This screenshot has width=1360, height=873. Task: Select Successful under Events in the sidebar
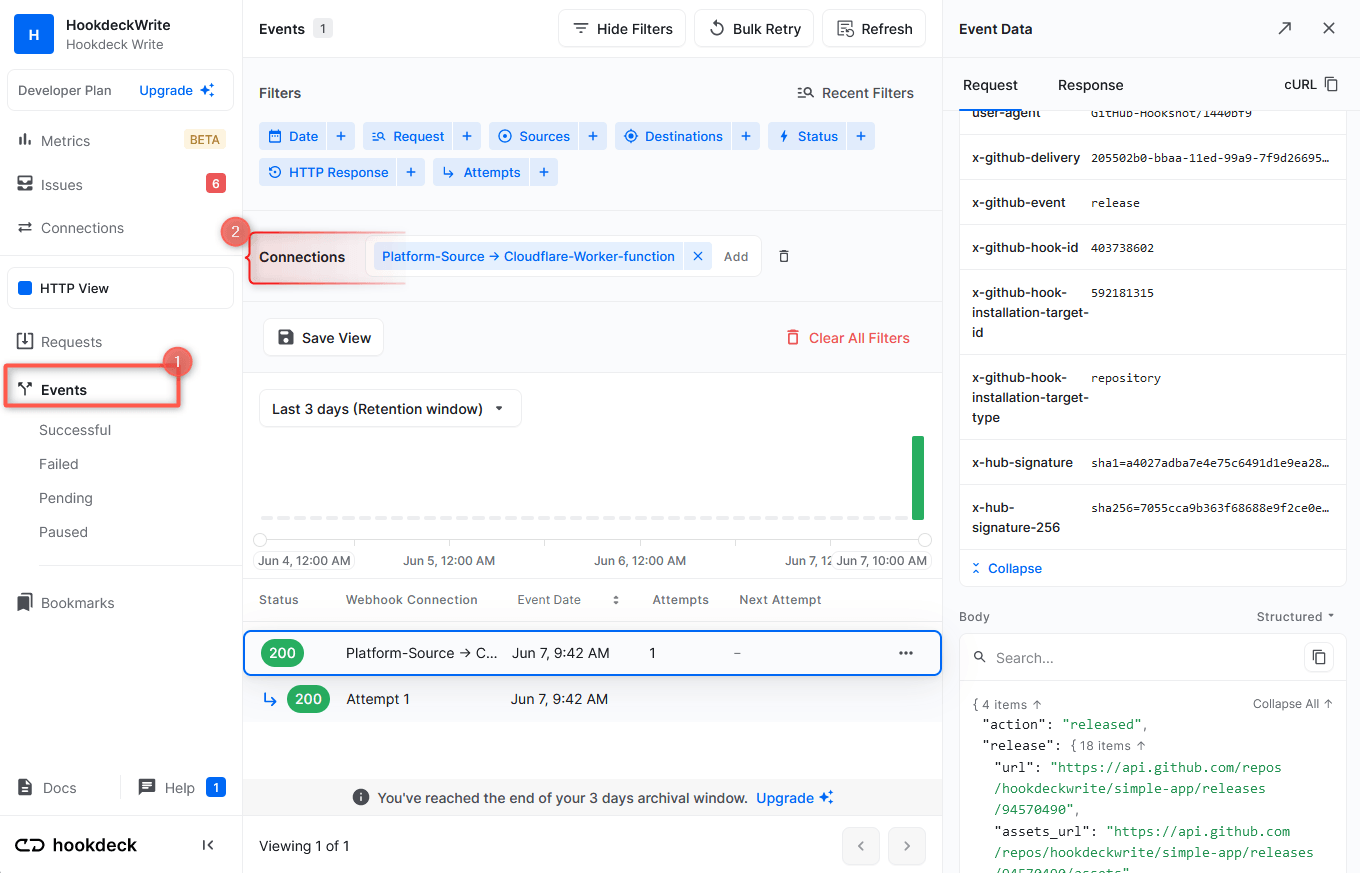[75, 430]
